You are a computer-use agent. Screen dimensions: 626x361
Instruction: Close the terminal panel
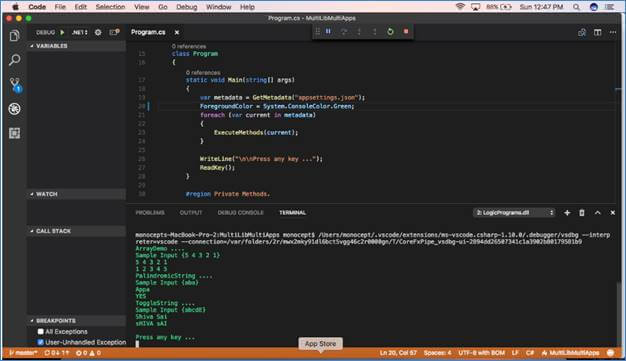tap(612, 213)
